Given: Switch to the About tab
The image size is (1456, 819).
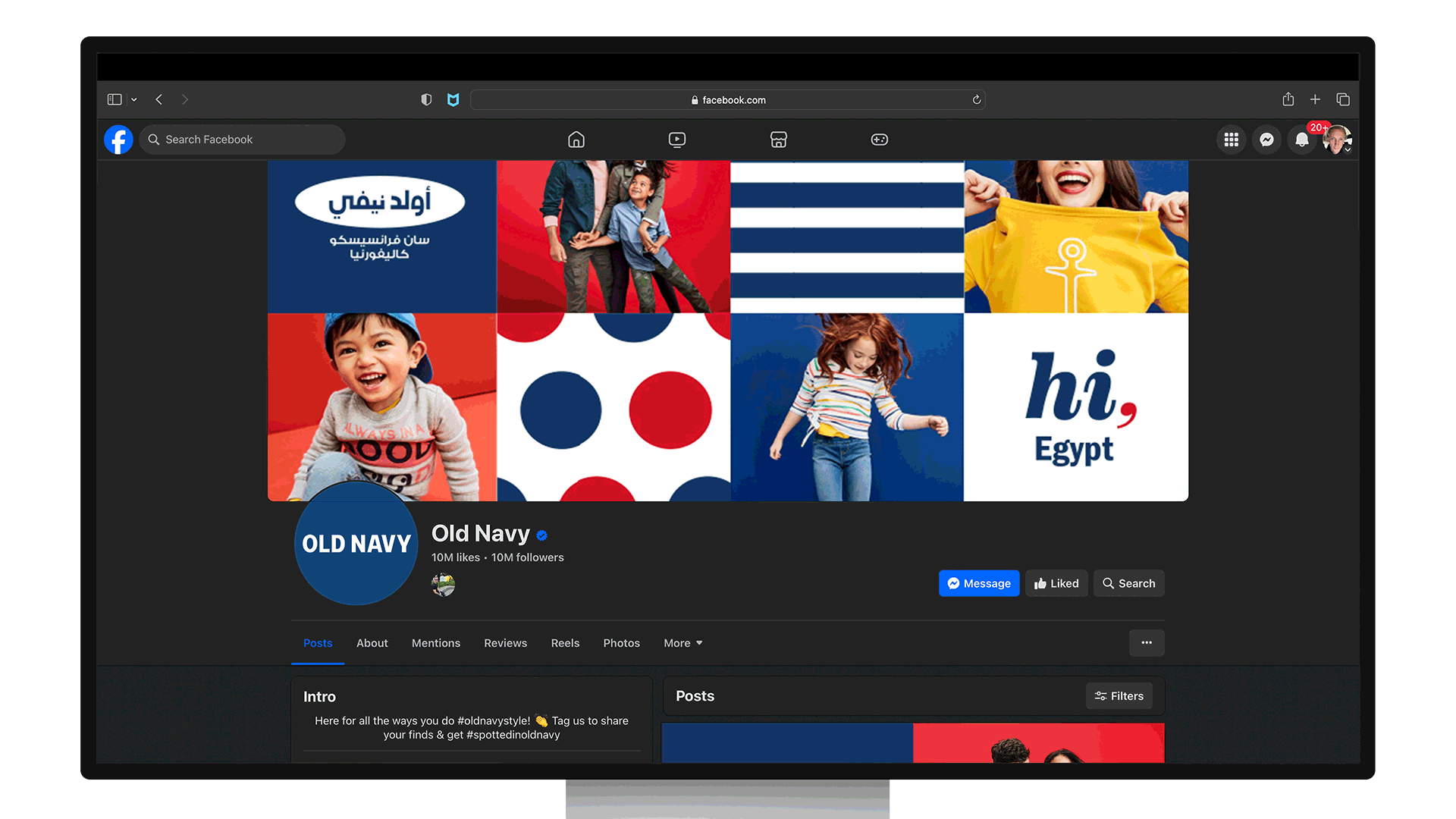Looking at the screenshot, I should tap(372, 643).
